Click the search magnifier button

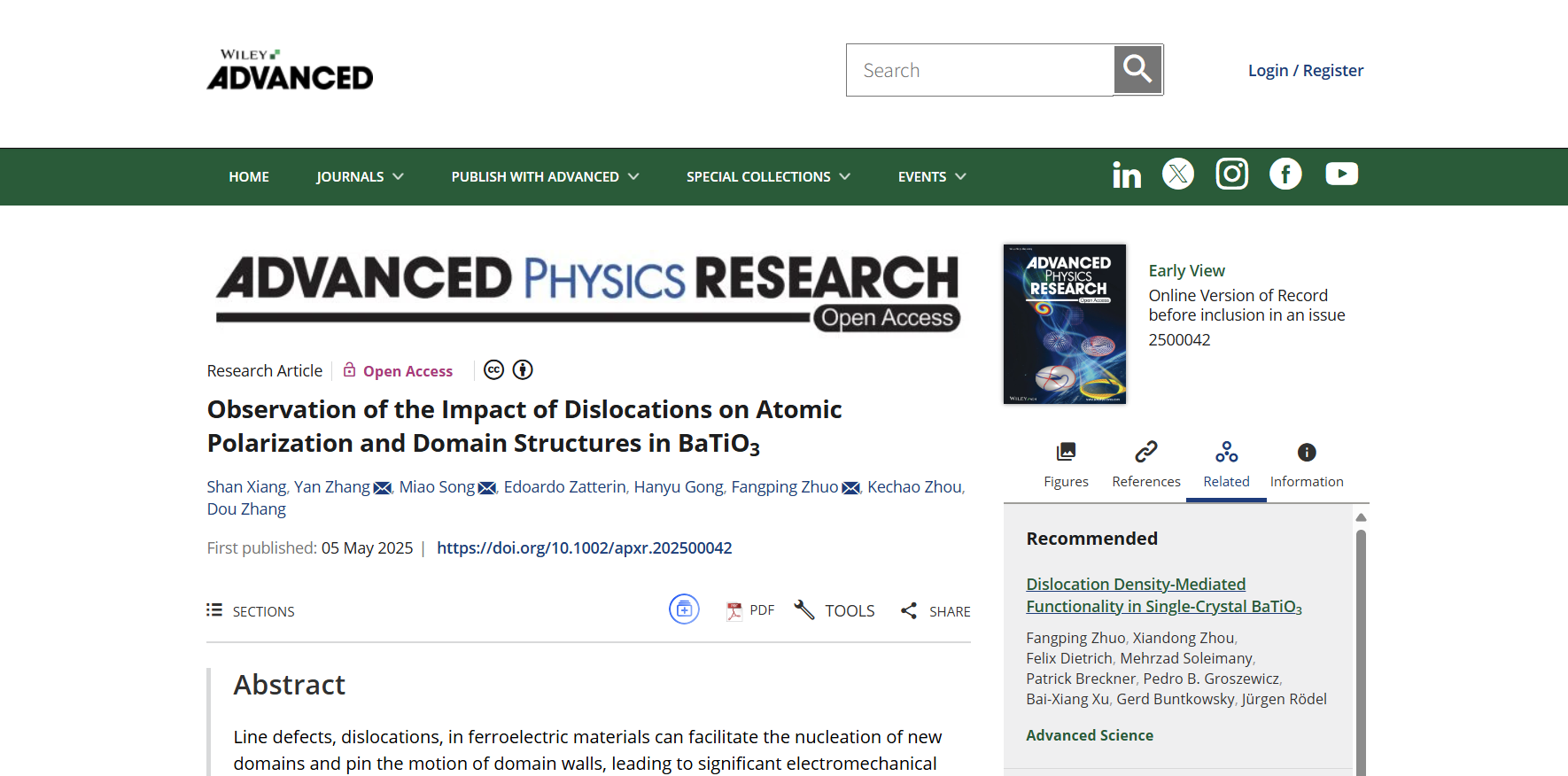point(1137,70)
